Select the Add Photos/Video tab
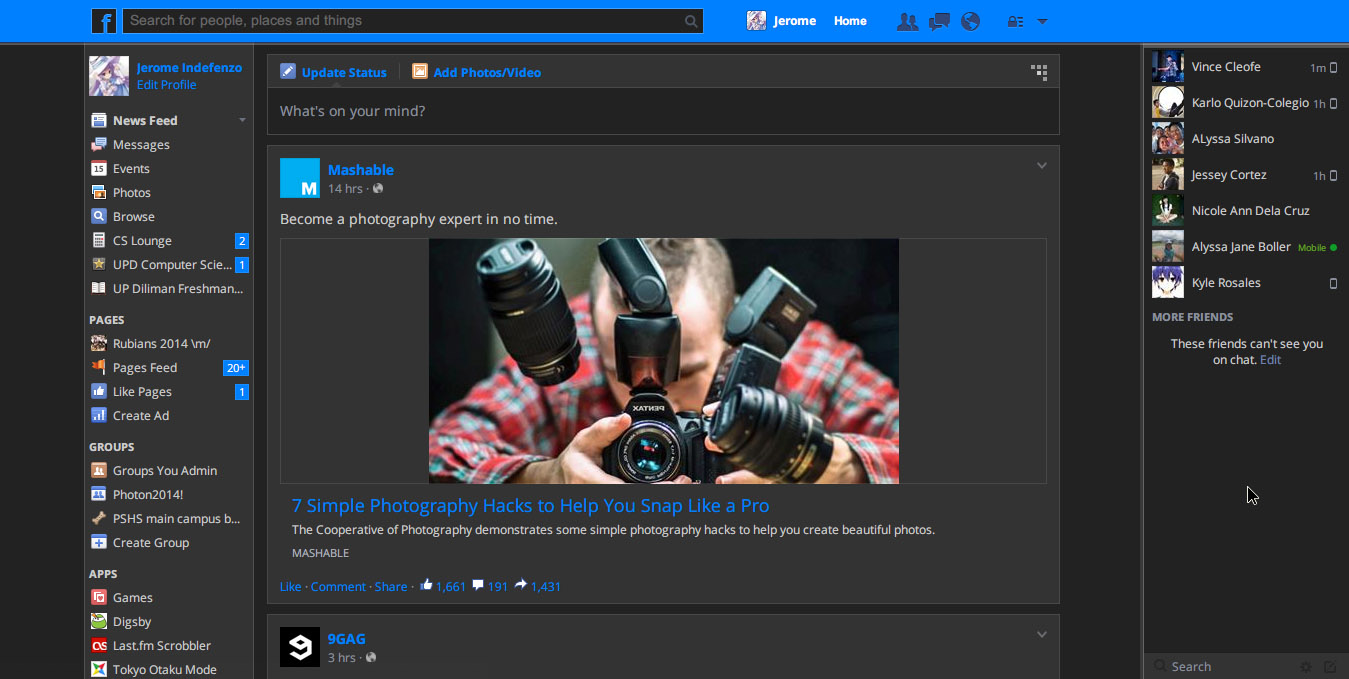 pos(476,72)
